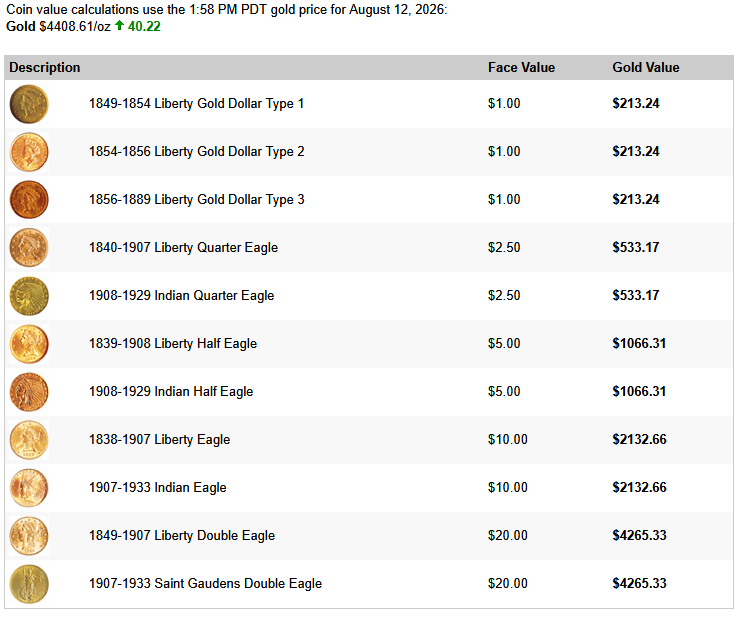The height and width of the screenshot is (620, 742).
Task: Select the Liberty Quarter Eagle coin thumbnail
Action: coord(29,248)
